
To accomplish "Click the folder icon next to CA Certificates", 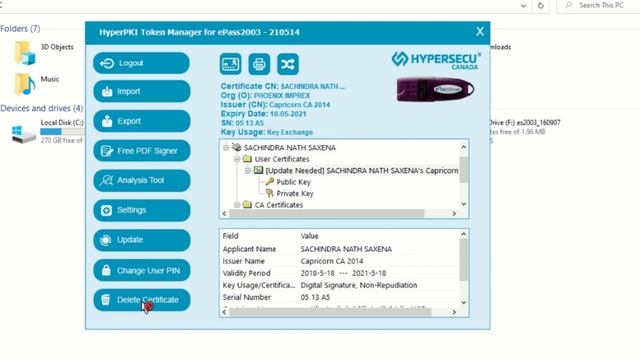I will click(247, 204).
